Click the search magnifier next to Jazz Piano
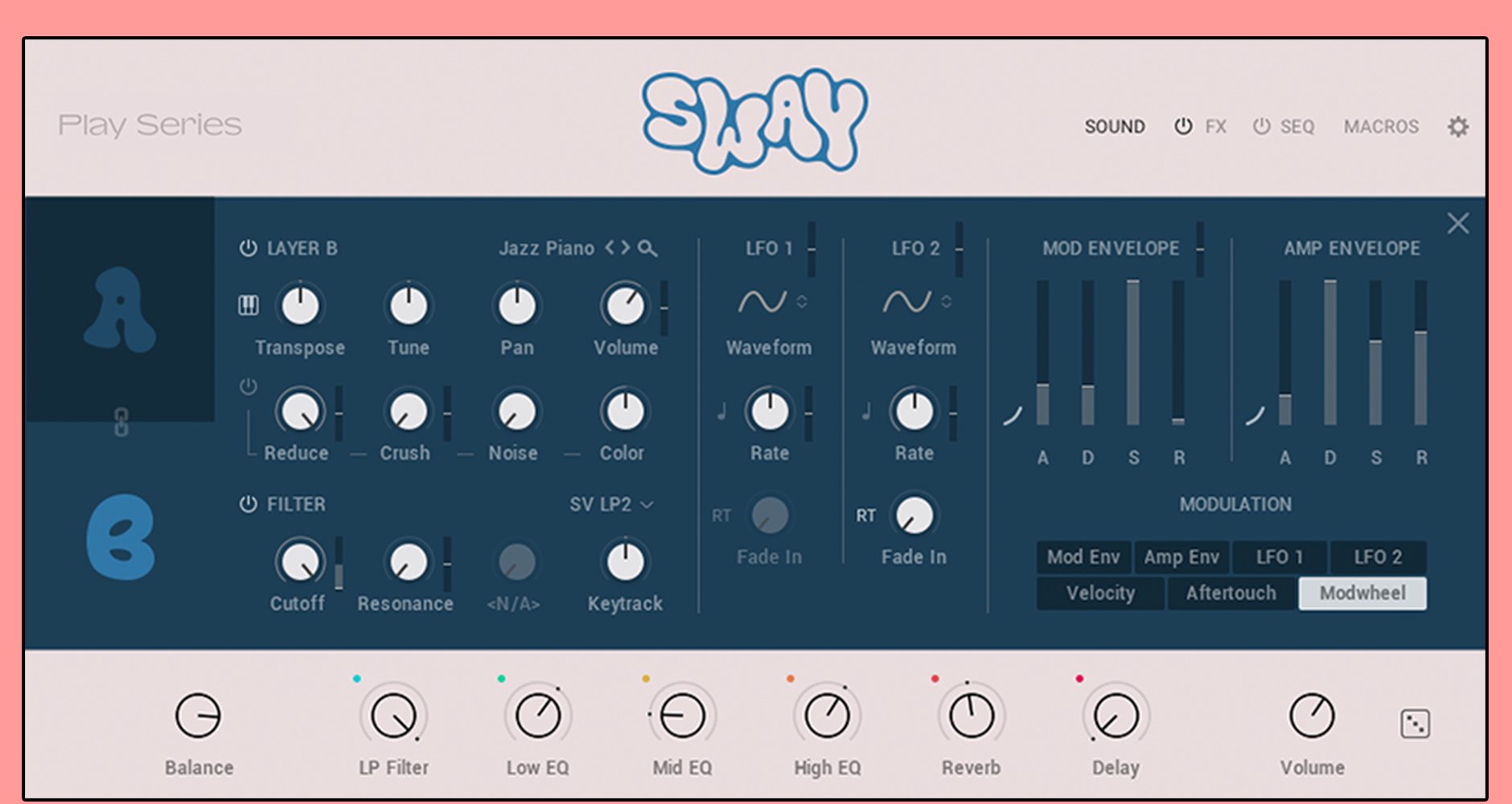The width and height of the screenshot is (1512, 804). pos(647,248)
